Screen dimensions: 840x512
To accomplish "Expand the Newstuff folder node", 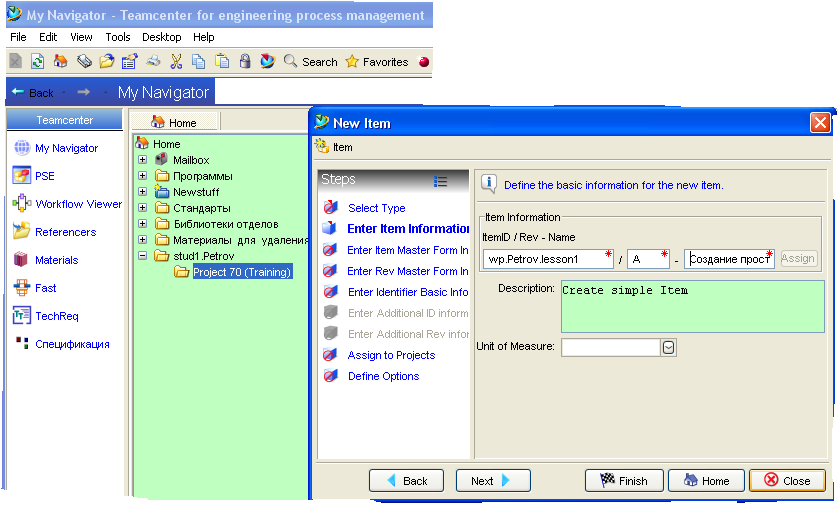I will pos(142,191).
